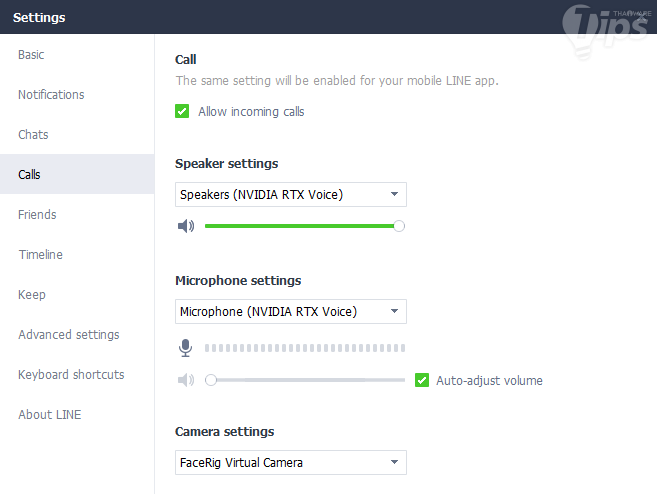This screenshot has height=494, width=657.
Task: Click the Speaker settings heading
Action: (227, 163)
